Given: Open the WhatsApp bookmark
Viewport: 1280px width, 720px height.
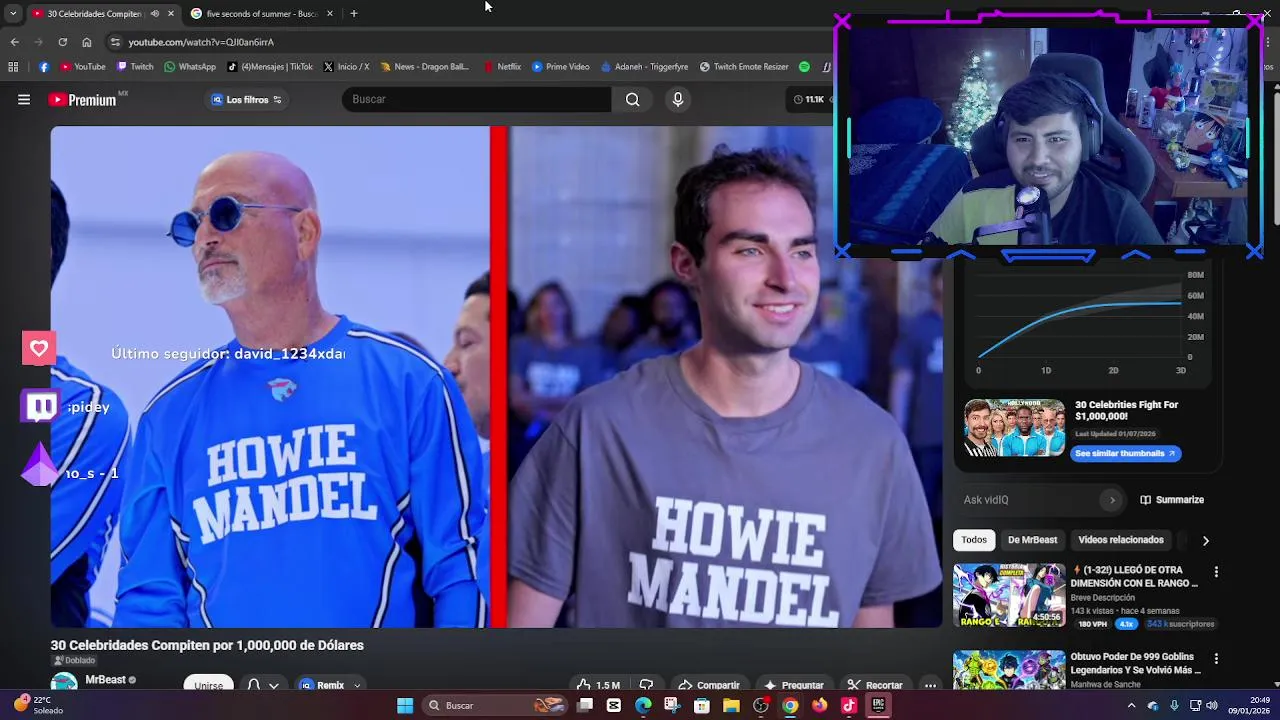Looking at the screenshot, I should [190, 67].
